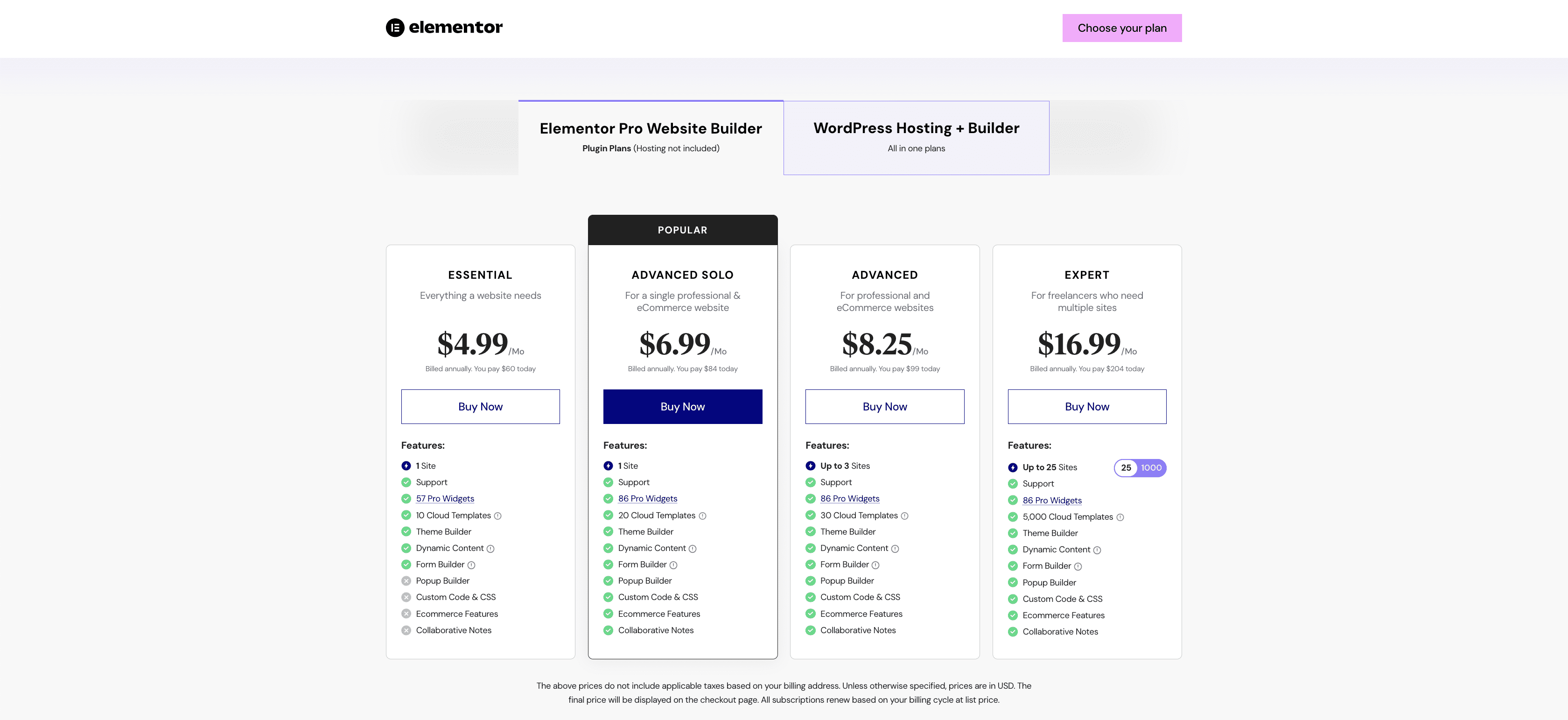Purchase the Expert plan with Buy Now
The width and height of the screenshot is (1568, 720).
pyautogui.click(x=1086, y=406)
